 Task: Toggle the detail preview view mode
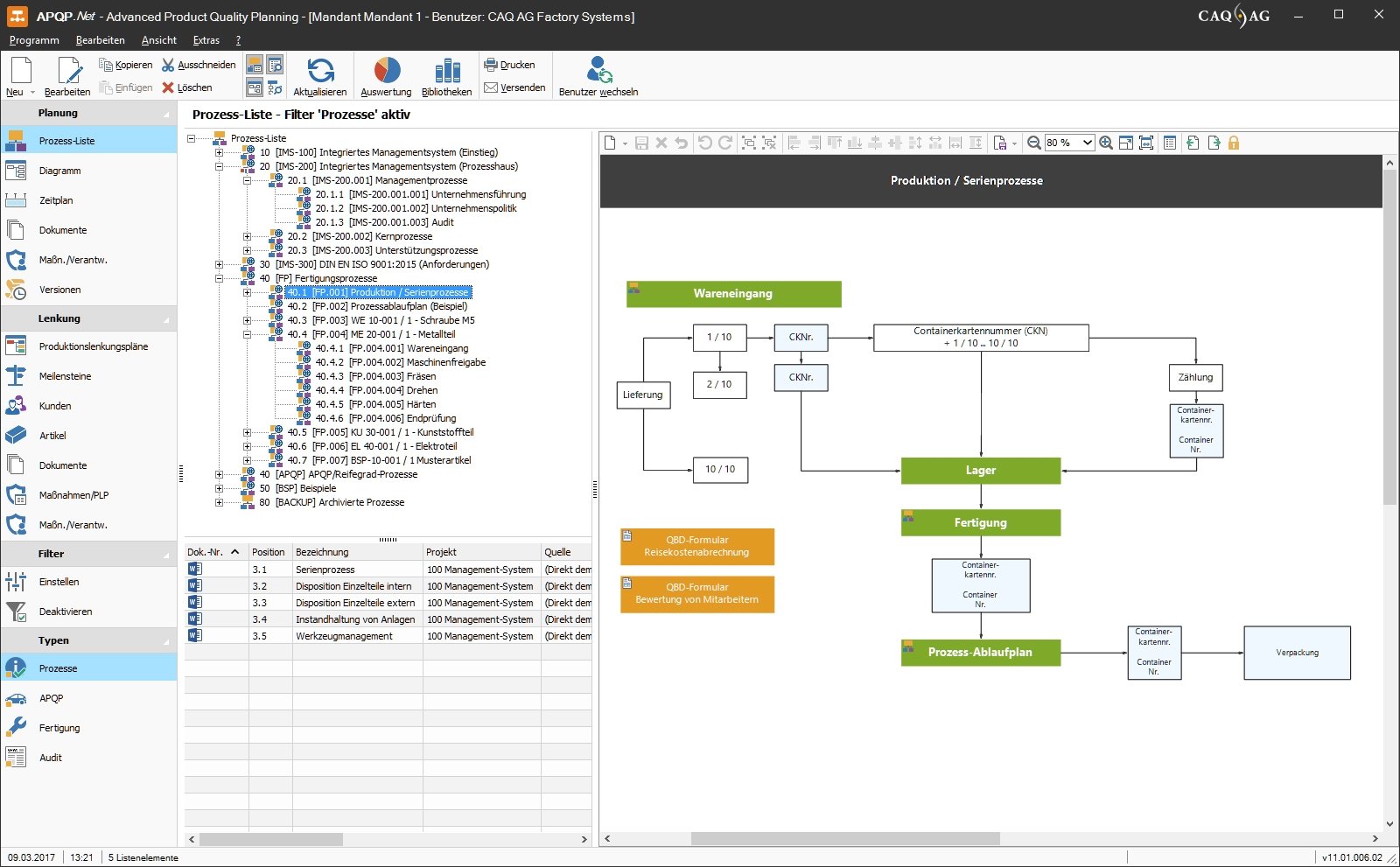(x=274, y=63)
